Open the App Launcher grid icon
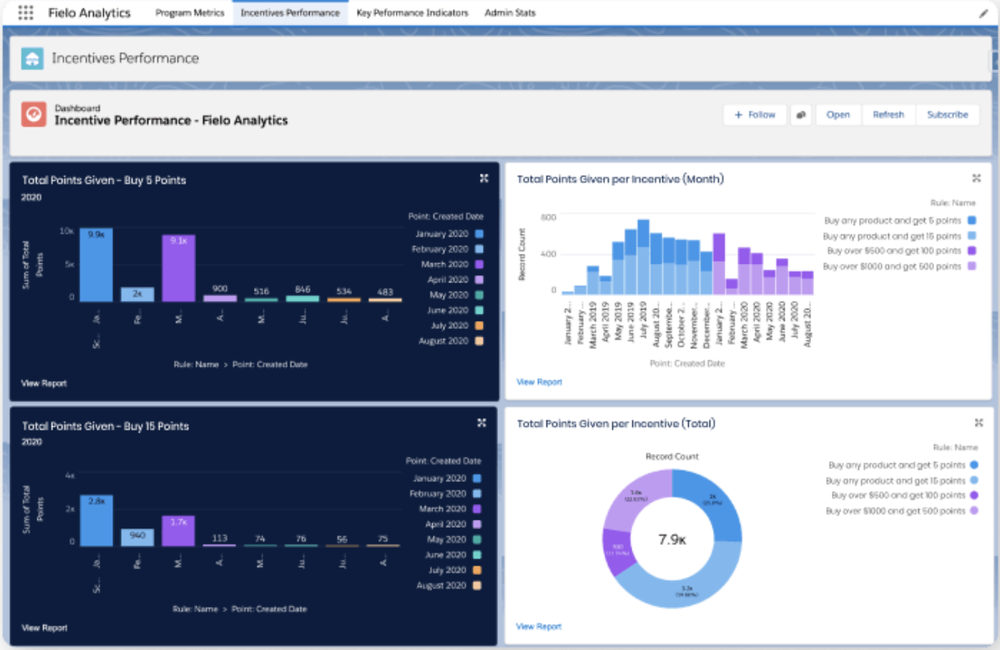The width and height of the screenshot is (1000, 650). (x=26, y=13)
